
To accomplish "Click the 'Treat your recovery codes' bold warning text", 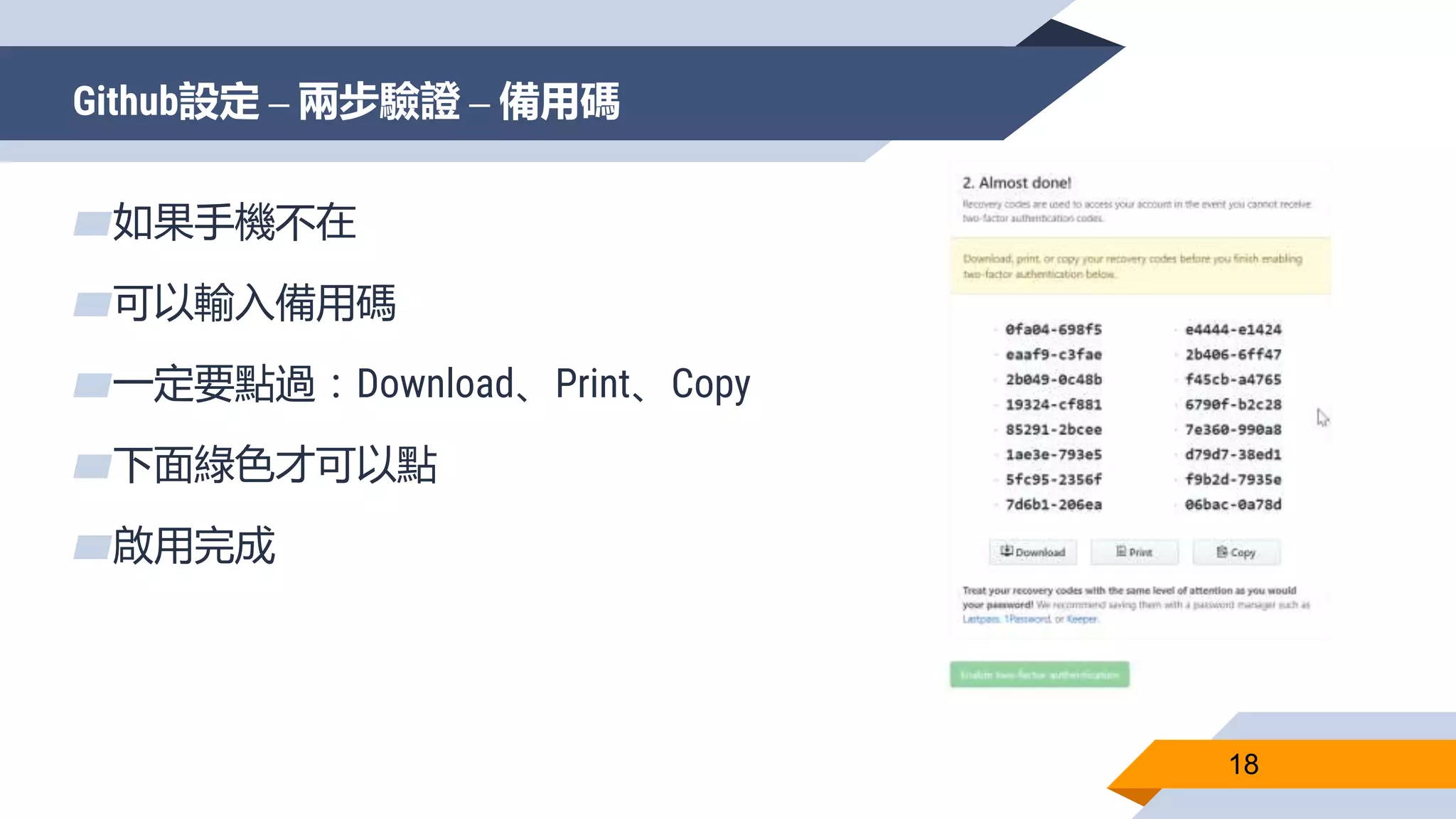I will [1129, 597].
